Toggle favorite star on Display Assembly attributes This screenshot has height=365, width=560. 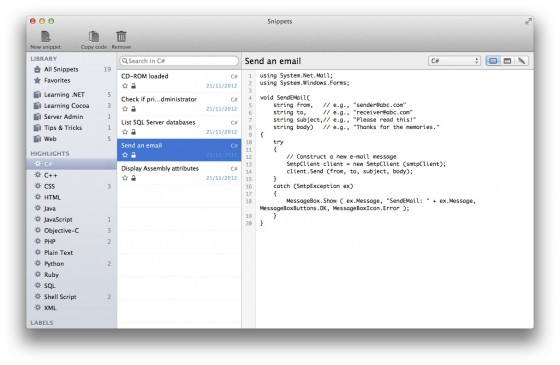click(x=125, y=178)
